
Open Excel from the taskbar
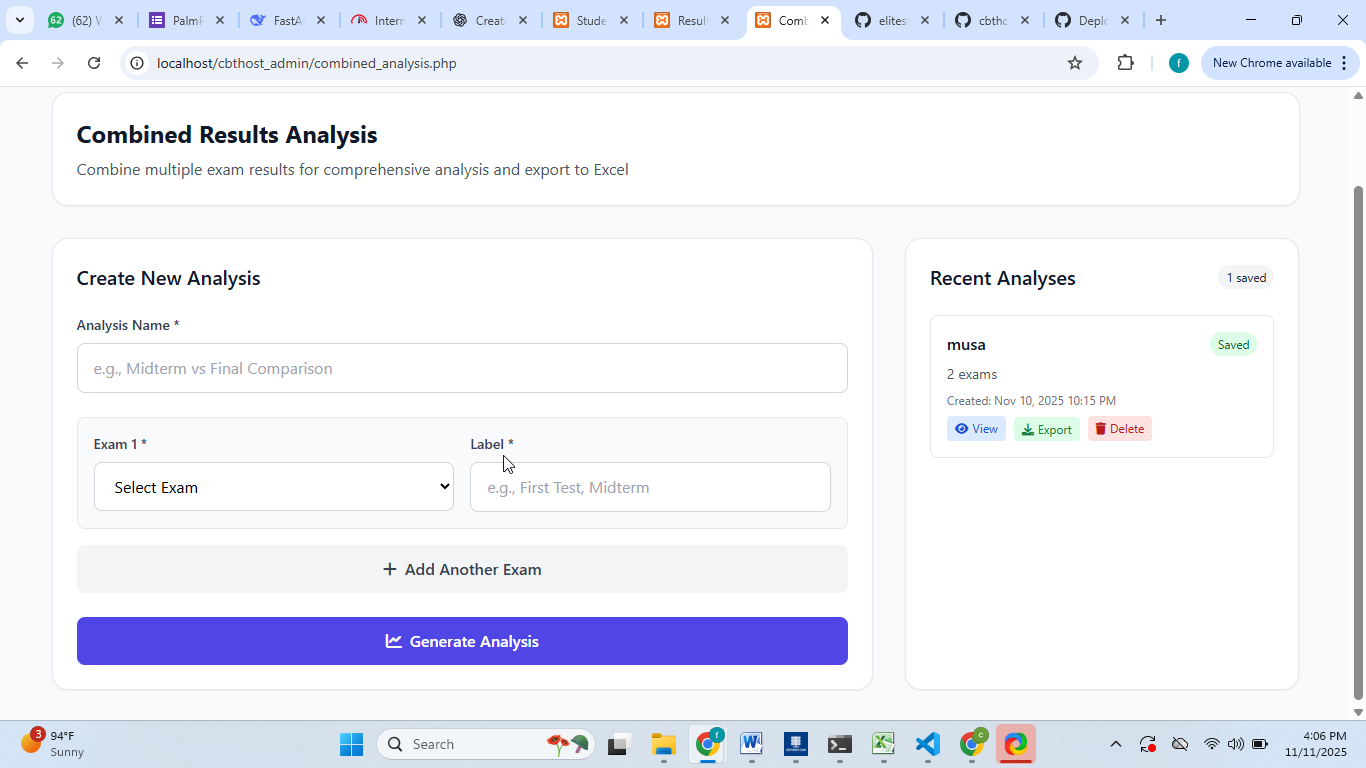[x=883, y=744]
